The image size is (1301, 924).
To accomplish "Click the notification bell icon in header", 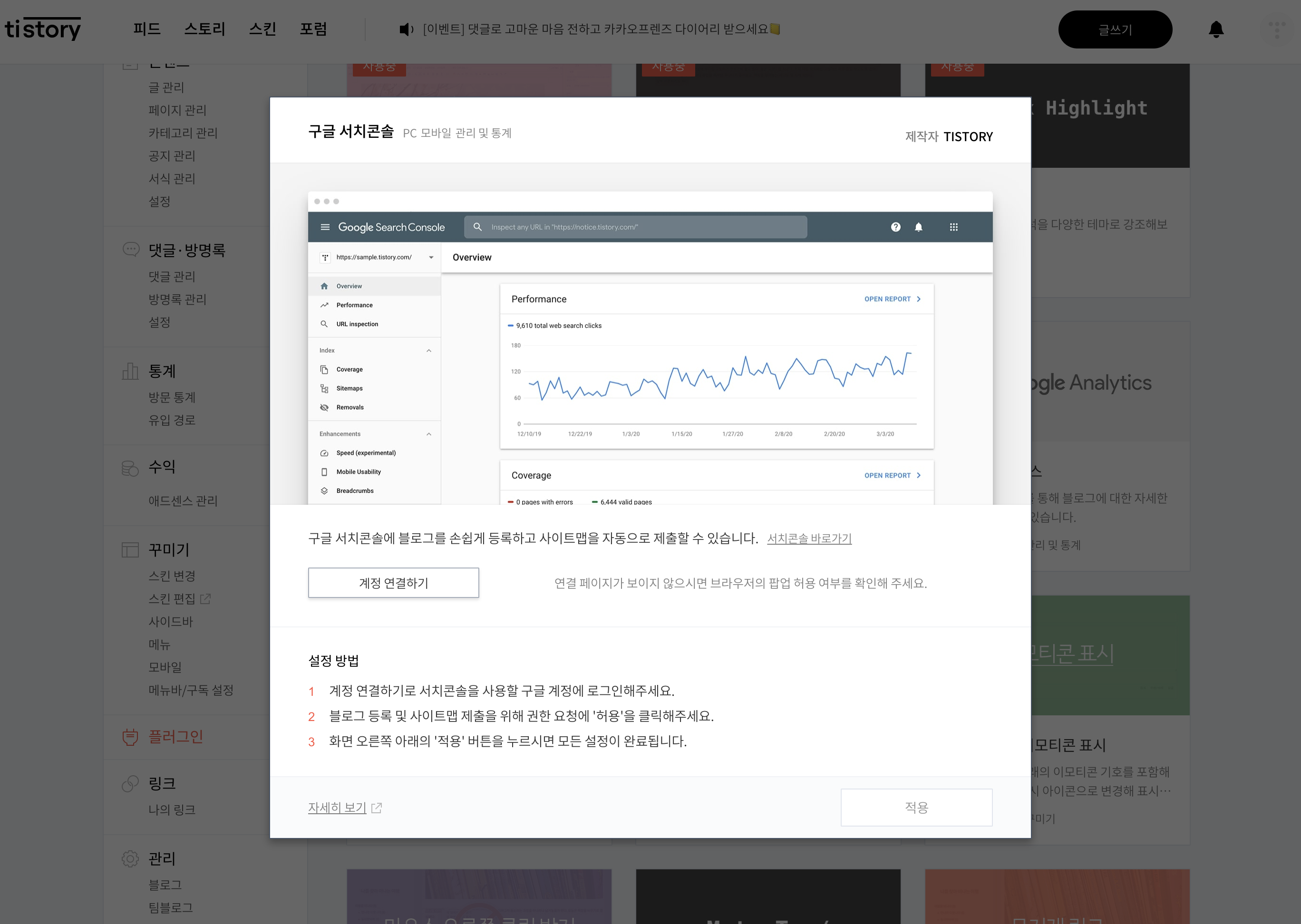I will point(1215,29).
